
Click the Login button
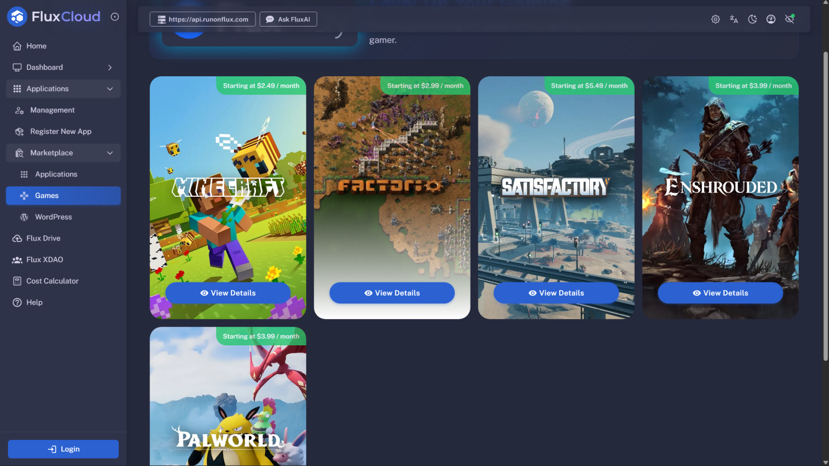point(63,449)
